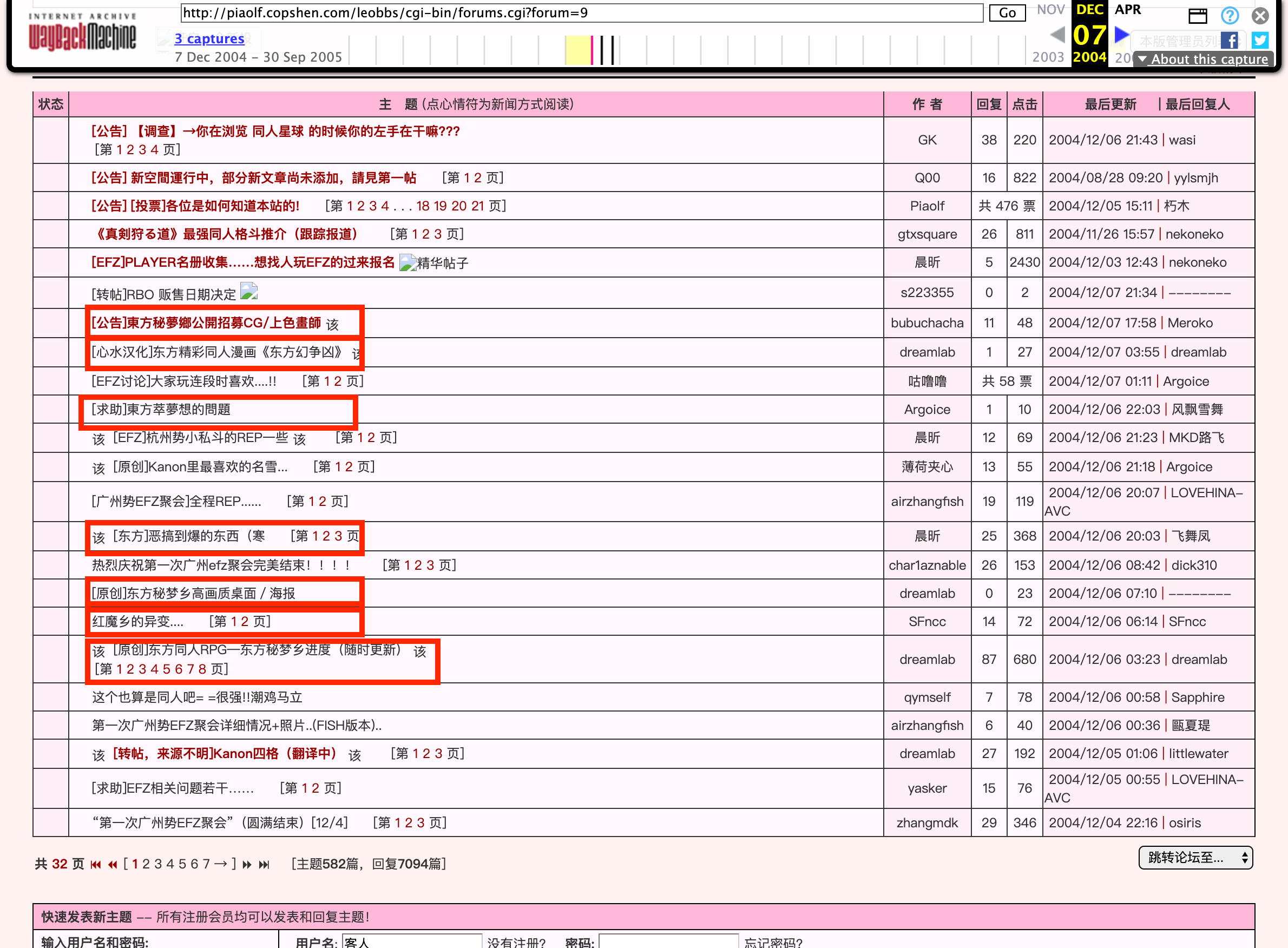View author bubuchacha's profile

927,323
